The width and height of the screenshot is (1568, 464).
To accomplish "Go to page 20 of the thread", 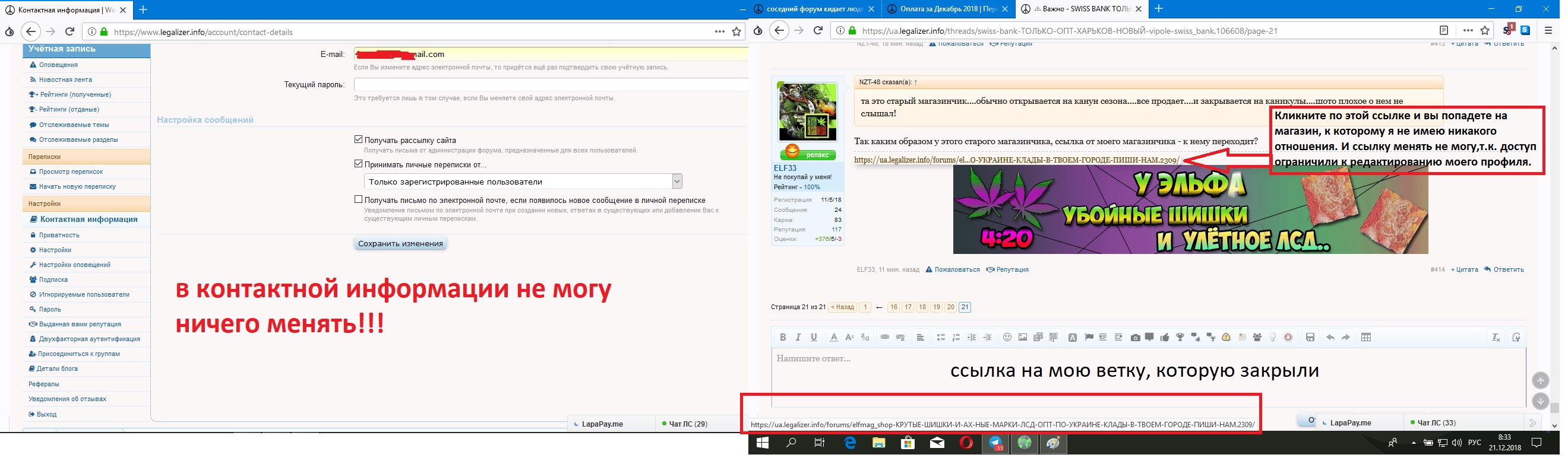I will tap(950, 307).
